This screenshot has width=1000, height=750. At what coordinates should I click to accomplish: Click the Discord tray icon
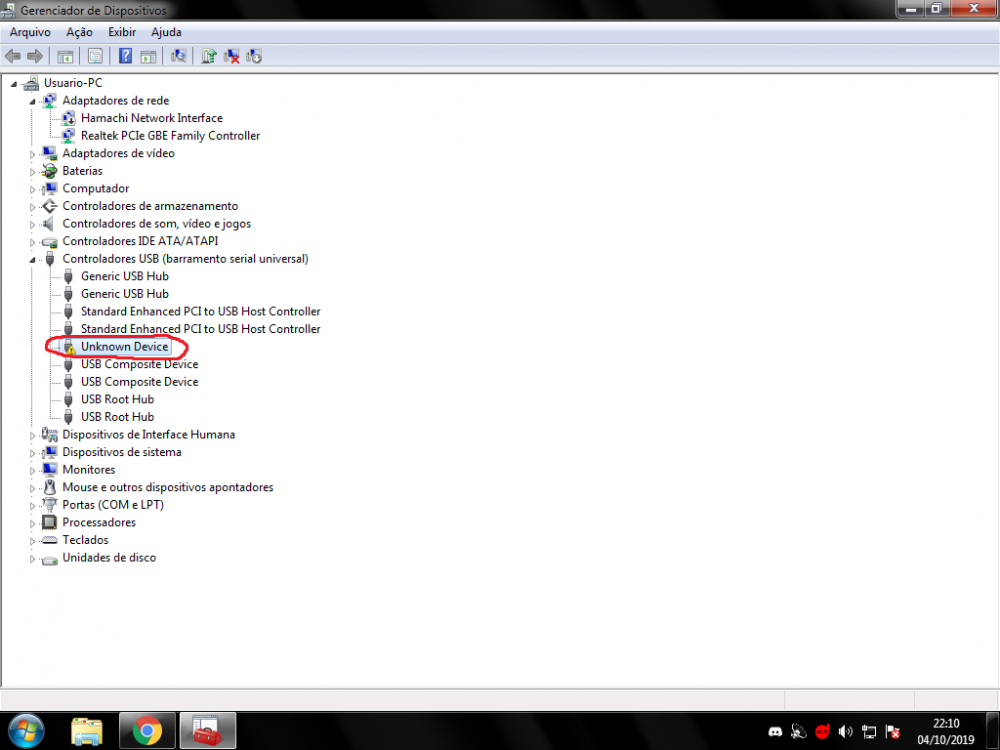pyautogui.click(x=776, y=732)
